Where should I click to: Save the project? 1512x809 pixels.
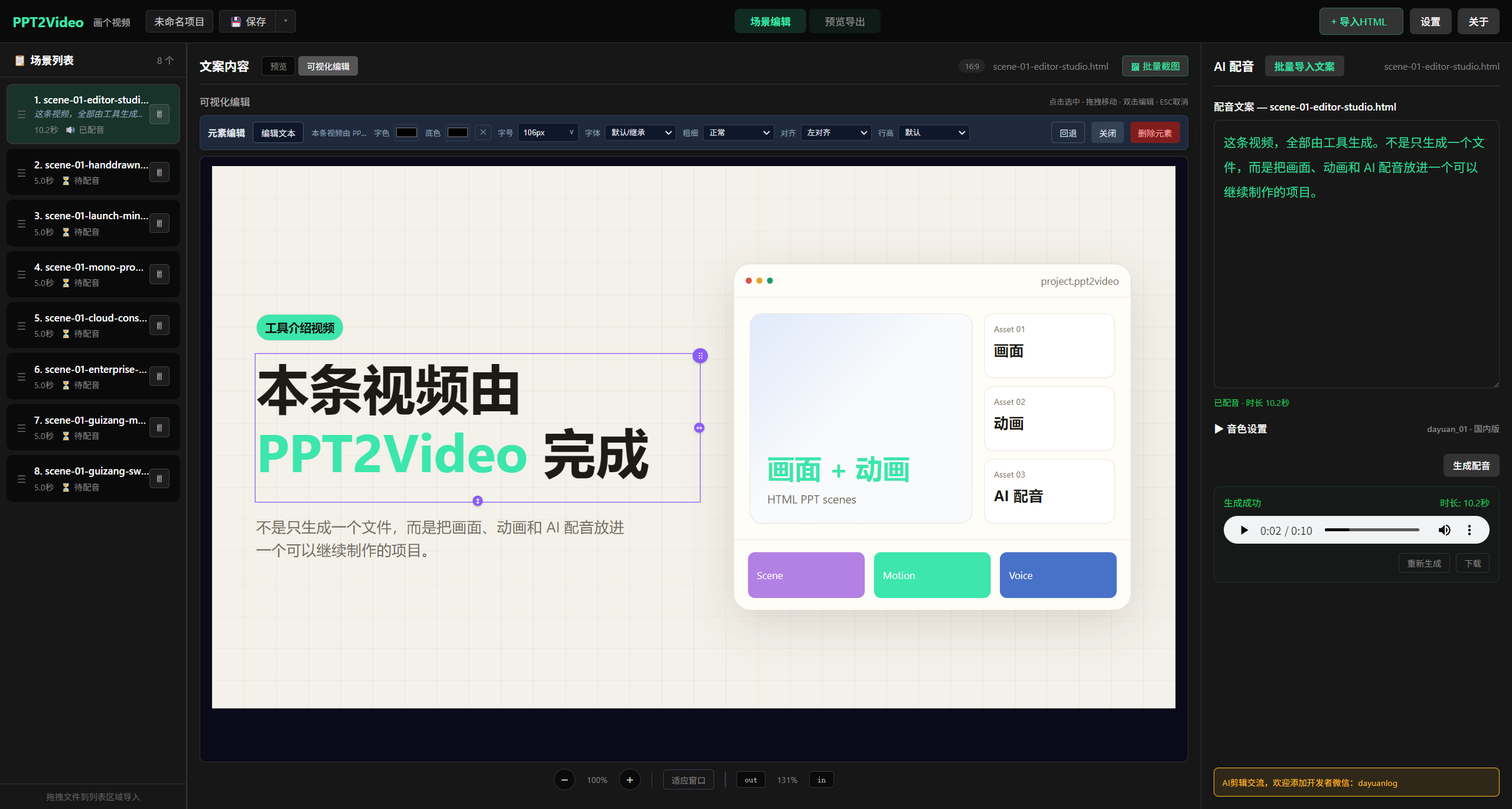248,21
